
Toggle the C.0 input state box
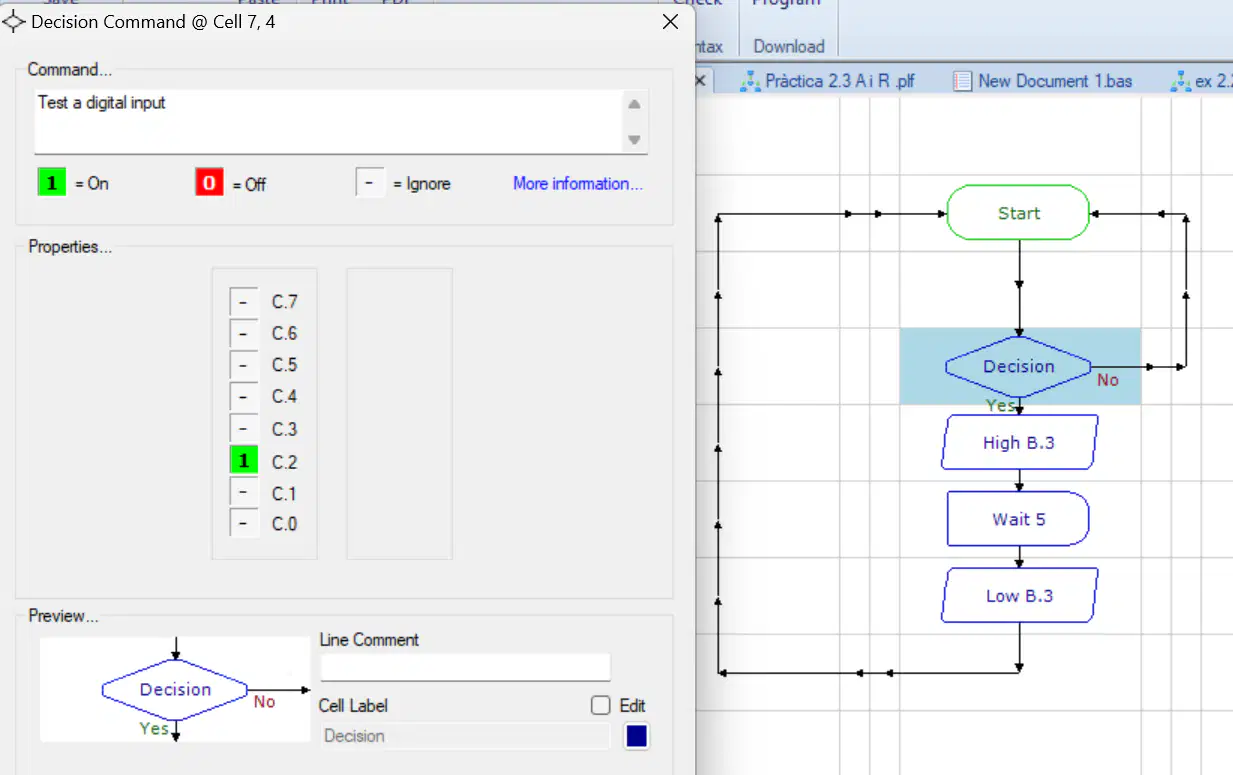[x=243, y=523]
